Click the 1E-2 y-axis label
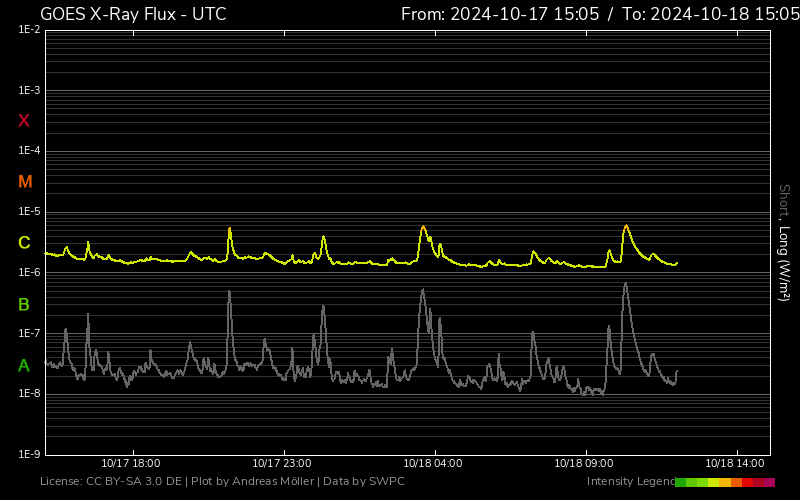The height and width of the screenshot is (500, 800). pos(29,30)
